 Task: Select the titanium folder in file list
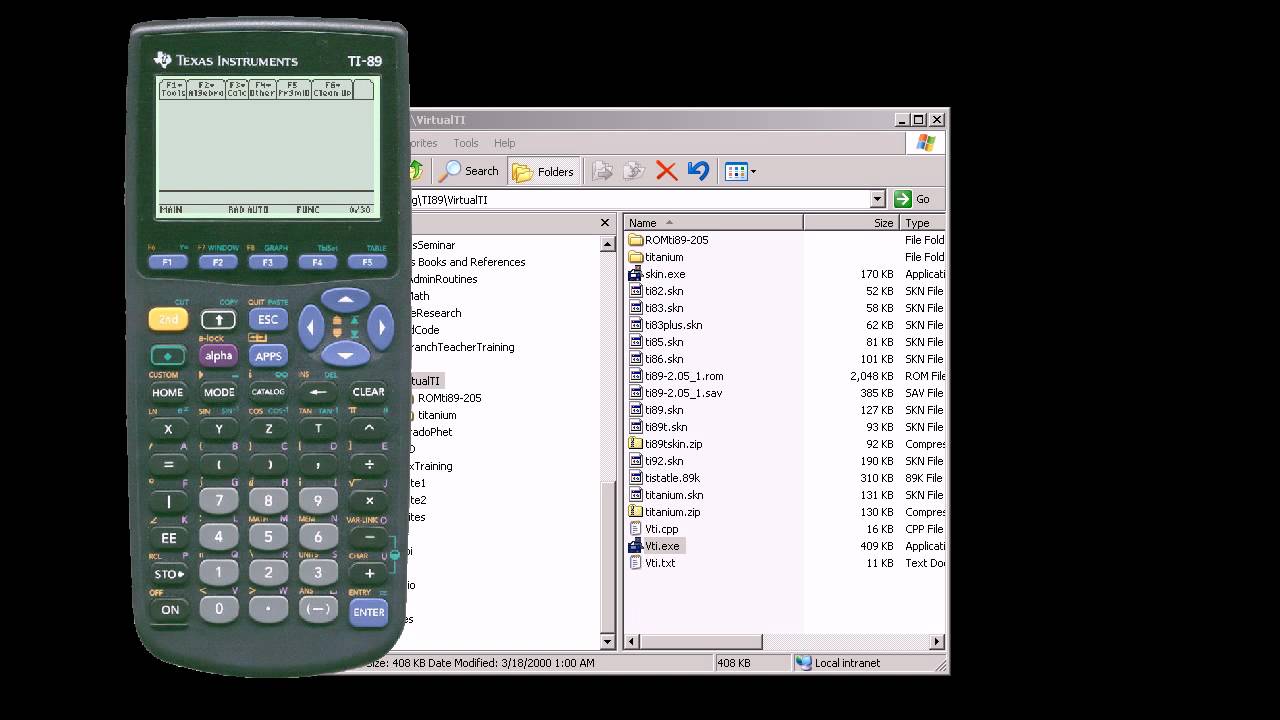point(656,257)
